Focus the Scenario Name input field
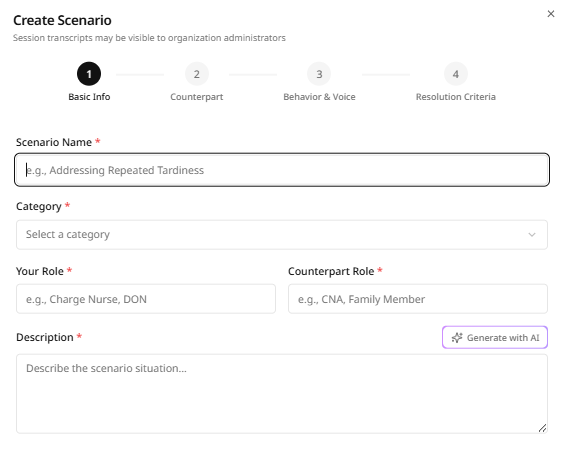This screenshot has height=474, width=565. click(x=282, y=170)
